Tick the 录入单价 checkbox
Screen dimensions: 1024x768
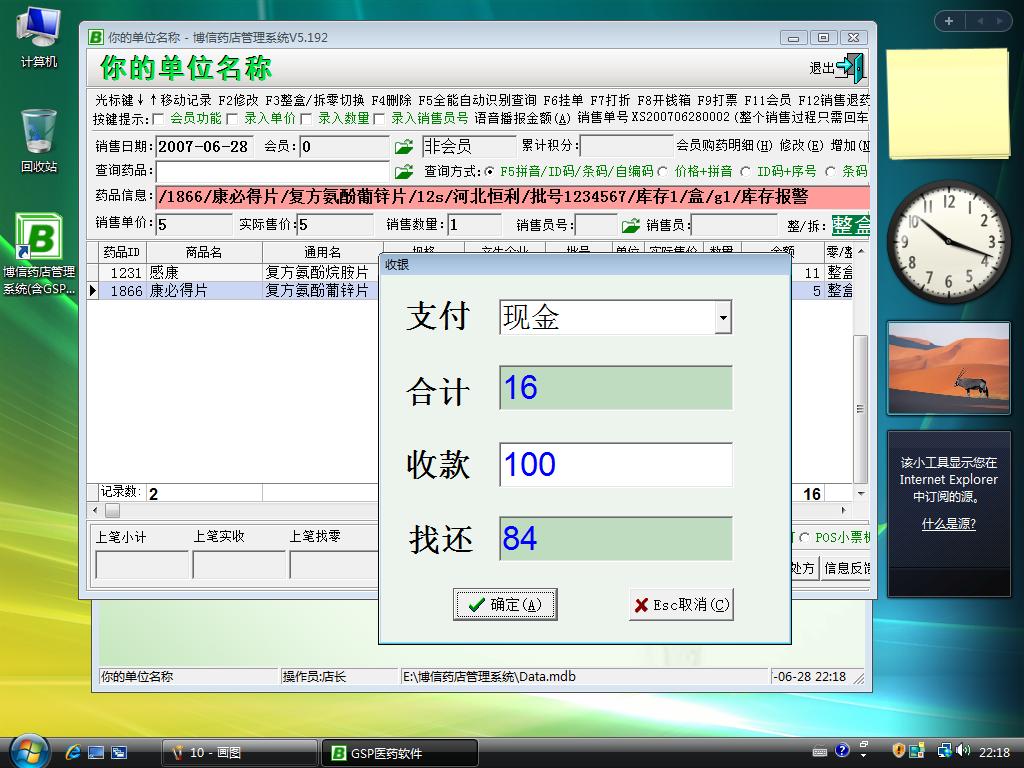click(x=232, y=119)
